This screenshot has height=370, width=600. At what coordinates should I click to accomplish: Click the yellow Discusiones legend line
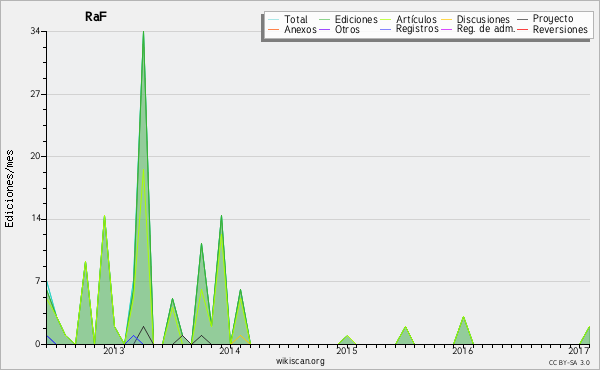coord(447,19)
